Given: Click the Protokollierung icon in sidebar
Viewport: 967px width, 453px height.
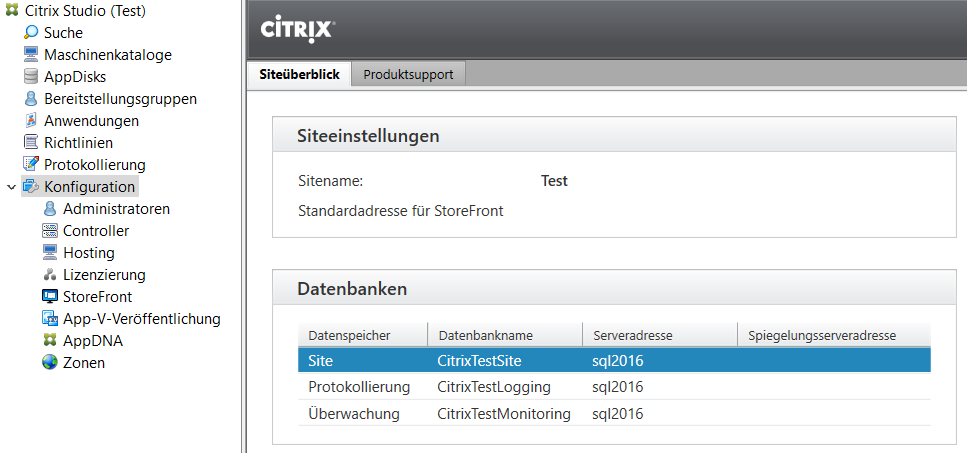Looking at the screenshot, I should 31,165.
